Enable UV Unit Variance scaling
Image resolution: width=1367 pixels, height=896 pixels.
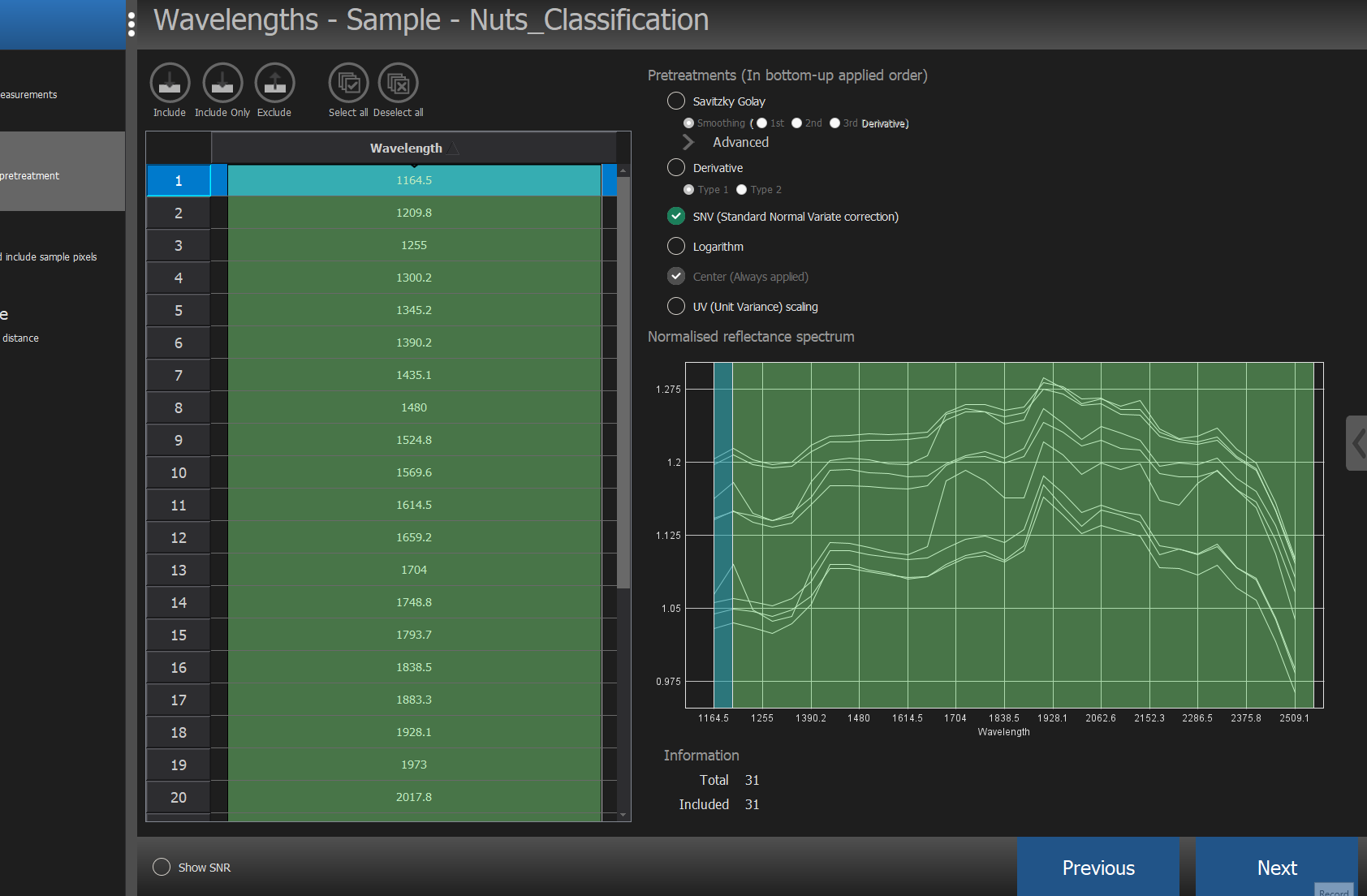click(x=675, y=307)
